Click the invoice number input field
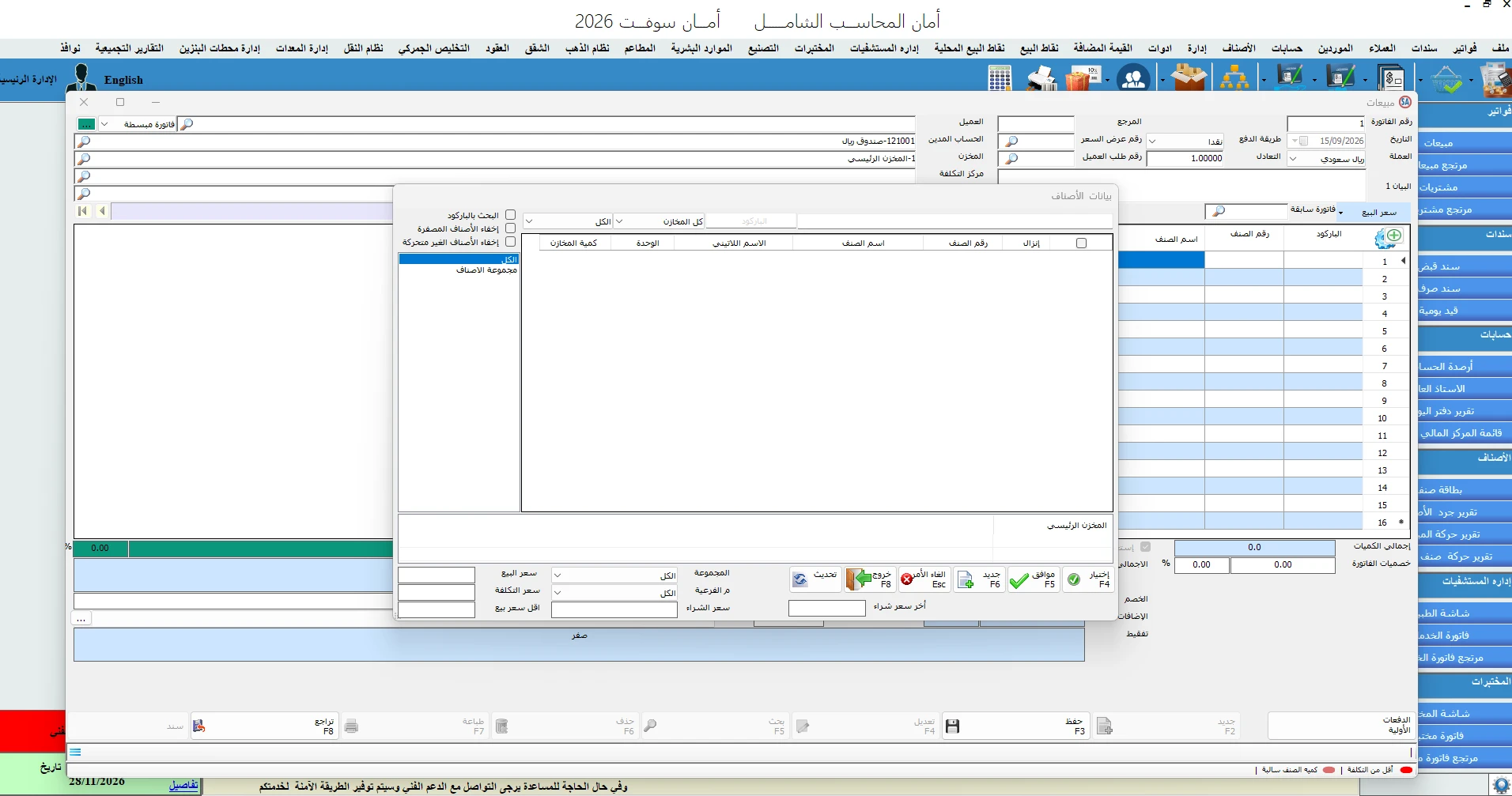This screenshot has height=796, width=1512. pos(1327,123)
